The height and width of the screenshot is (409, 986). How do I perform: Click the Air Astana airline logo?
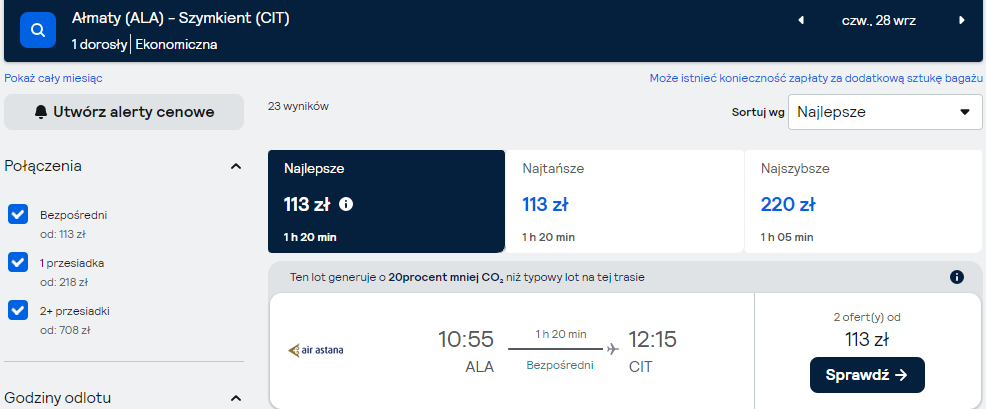pyautogui.click(x=316, y=350)
